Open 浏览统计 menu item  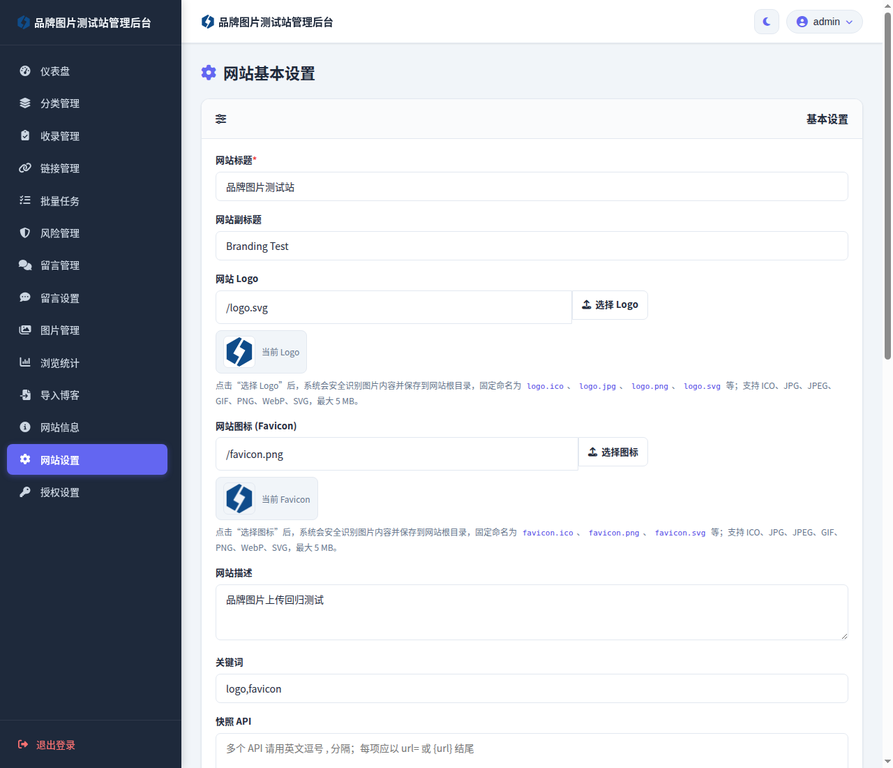(x=87, y=363)
